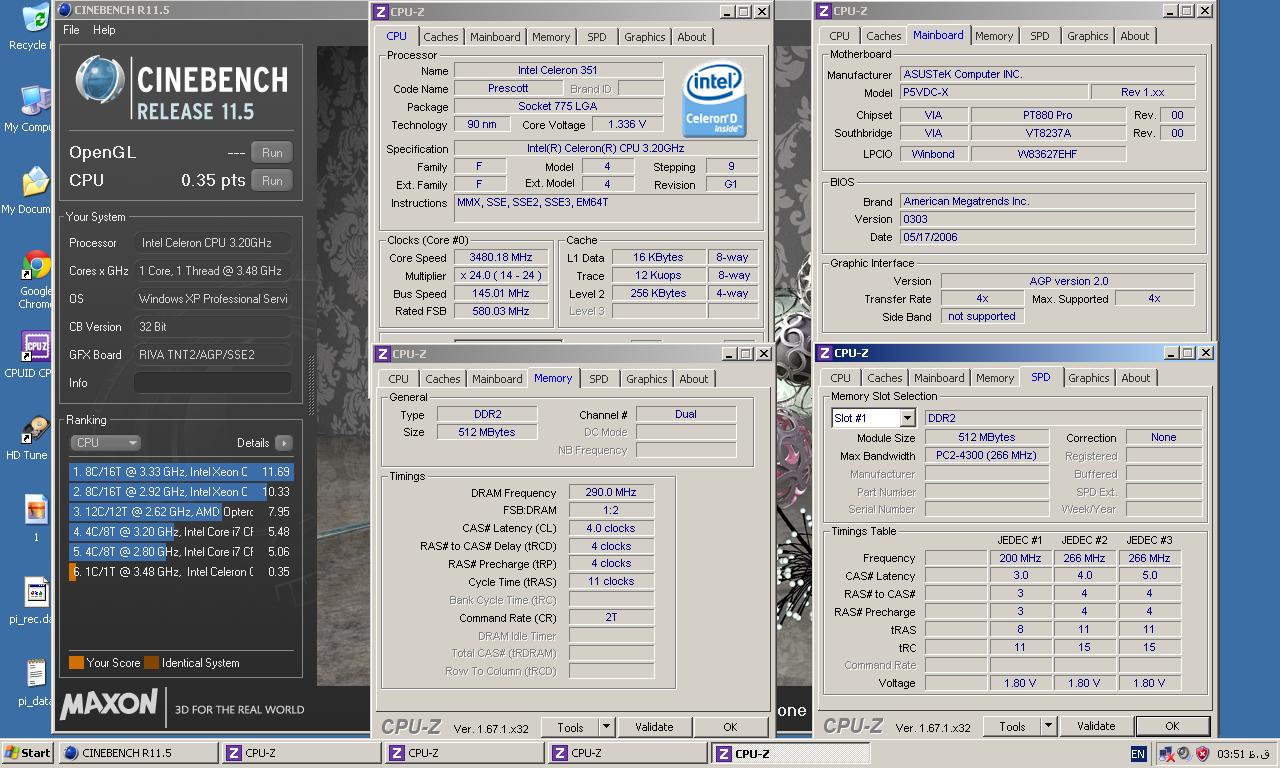The image size is (1280, 768).
Task: Open the Help menu in Cinebench
Action: [104, 30]
